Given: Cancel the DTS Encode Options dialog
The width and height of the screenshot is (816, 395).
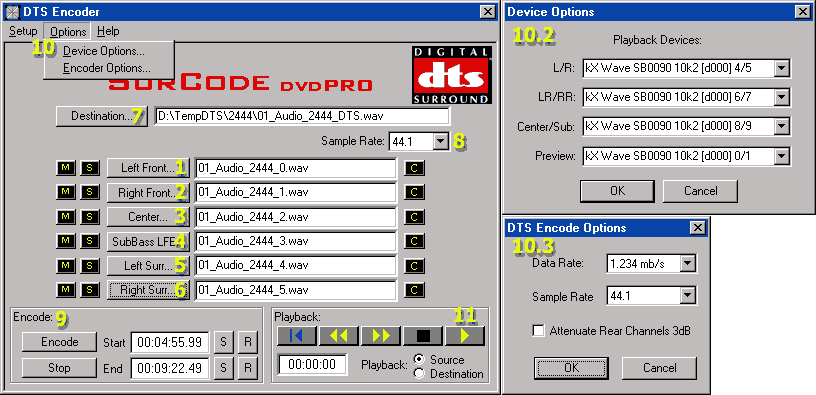Looking at the screenshot, I should click(x=659, y=368).
